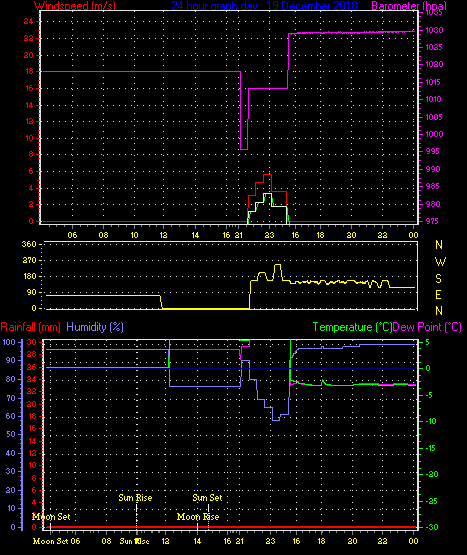Click the "24 hour graph day : 19 December 2018" title
The image size is (467, 555).
click(x=264, y=6)
